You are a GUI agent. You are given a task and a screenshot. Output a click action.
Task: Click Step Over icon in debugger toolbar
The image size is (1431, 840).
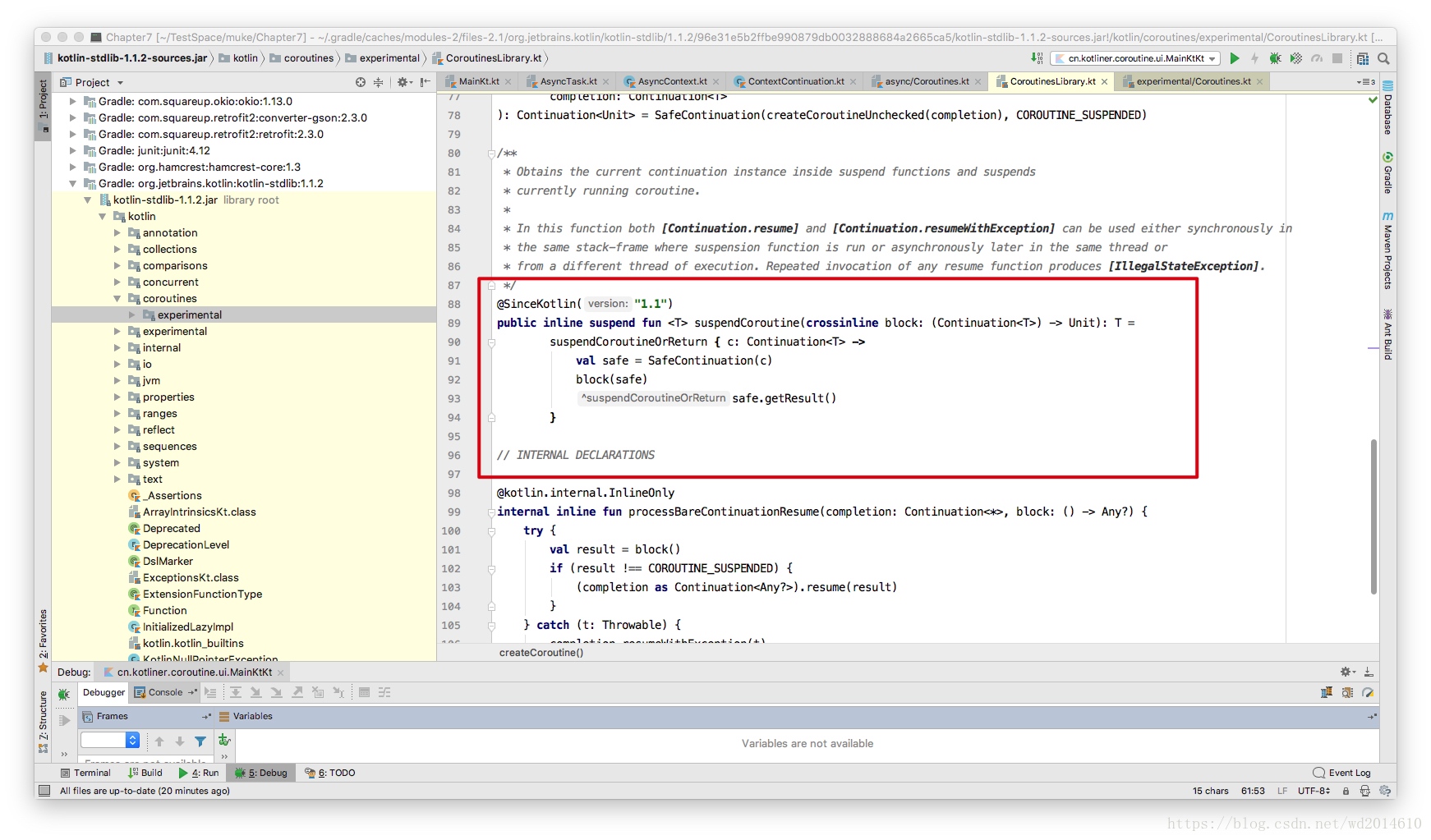tap(235, 692)
